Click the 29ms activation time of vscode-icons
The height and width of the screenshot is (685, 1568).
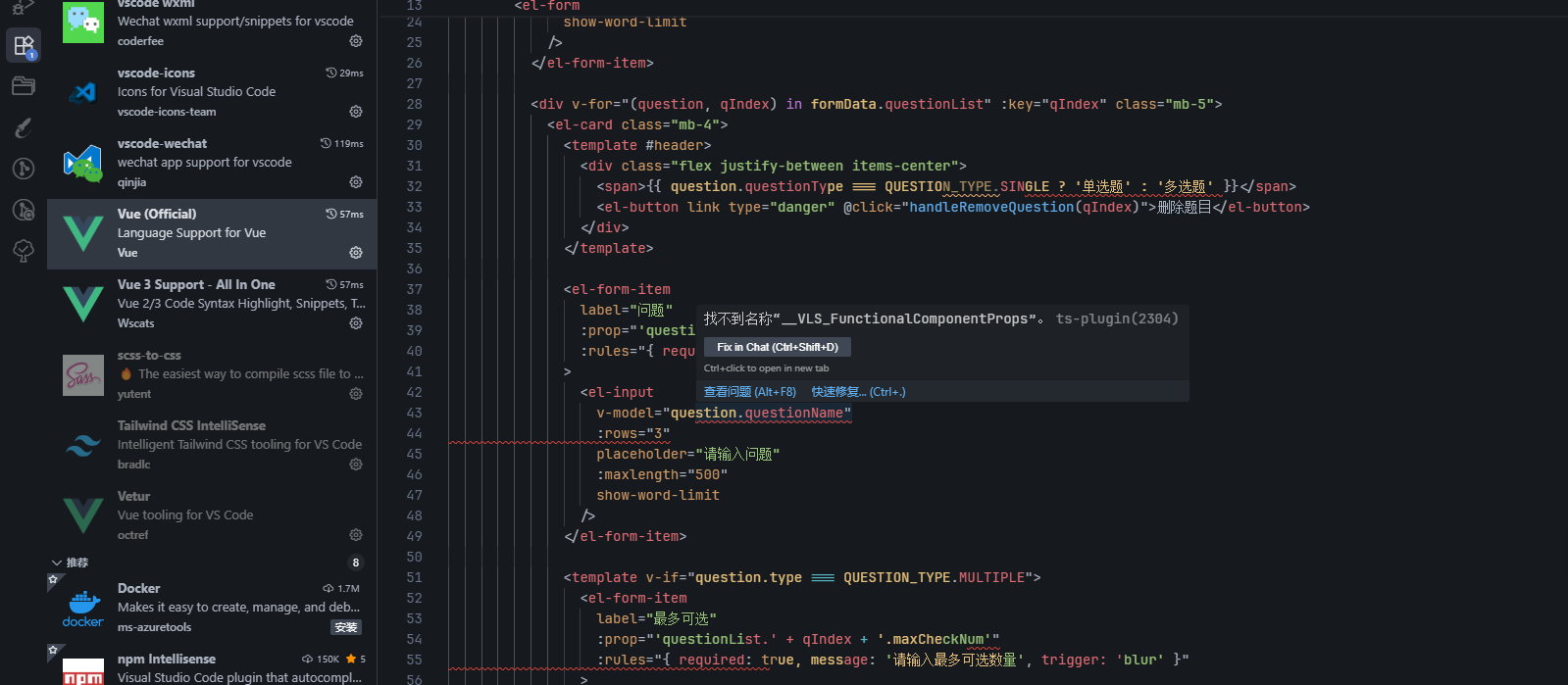(345, 73)
